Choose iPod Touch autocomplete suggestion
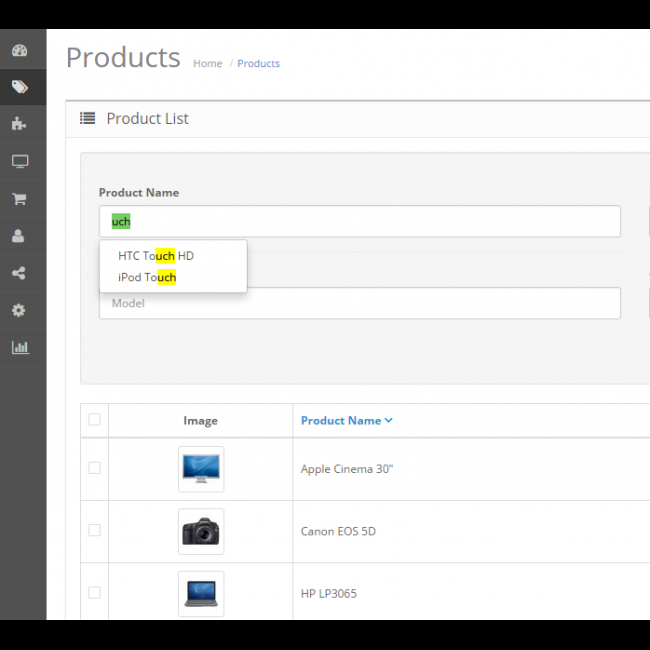Image resolution: width=650 pixels, height=650 pixels. (x=147, y=277)
